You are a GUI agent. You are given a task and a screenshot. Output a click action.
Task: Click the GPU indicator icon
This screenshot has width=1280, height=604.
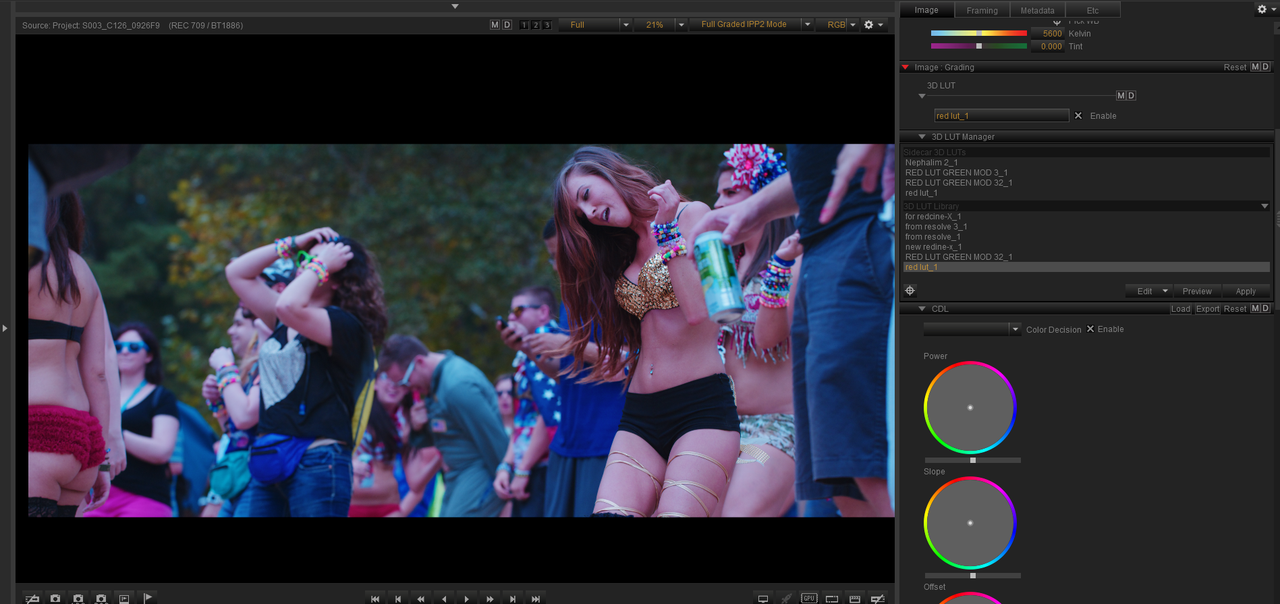pyautogui.click(x=809, y=598)
